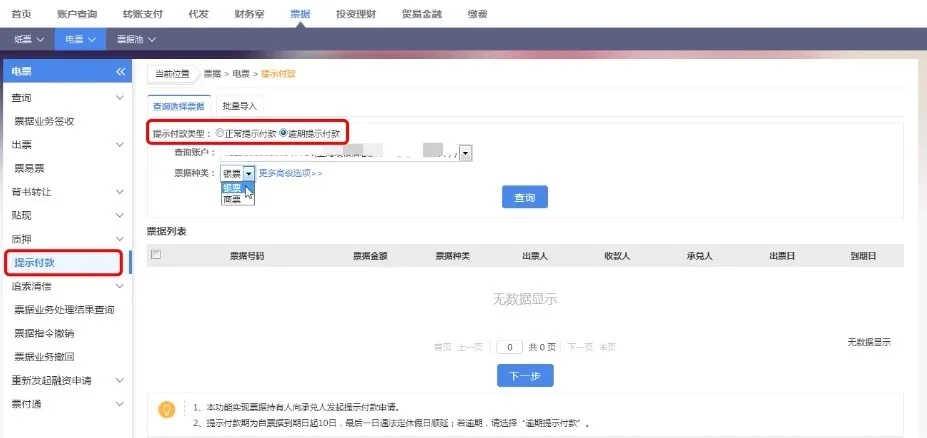
Task: Select the 逾期提示付款 radio option
Action: point(283,134)
